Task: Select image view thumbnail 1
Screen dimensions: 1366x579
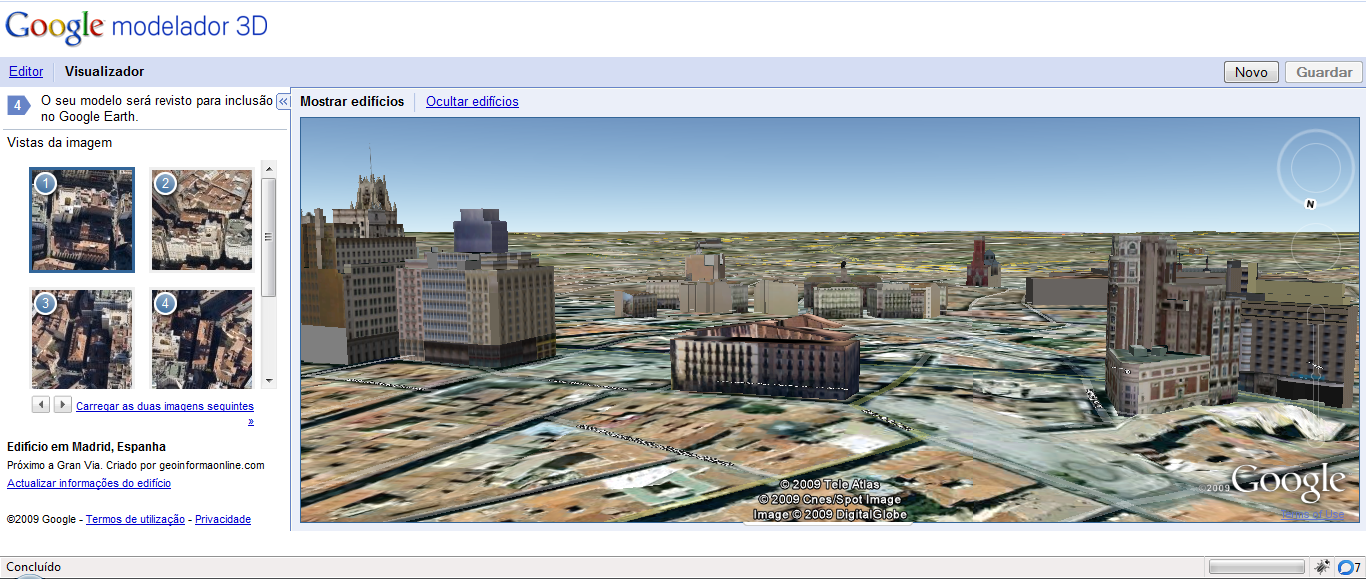Action: (x=82, y=220)
